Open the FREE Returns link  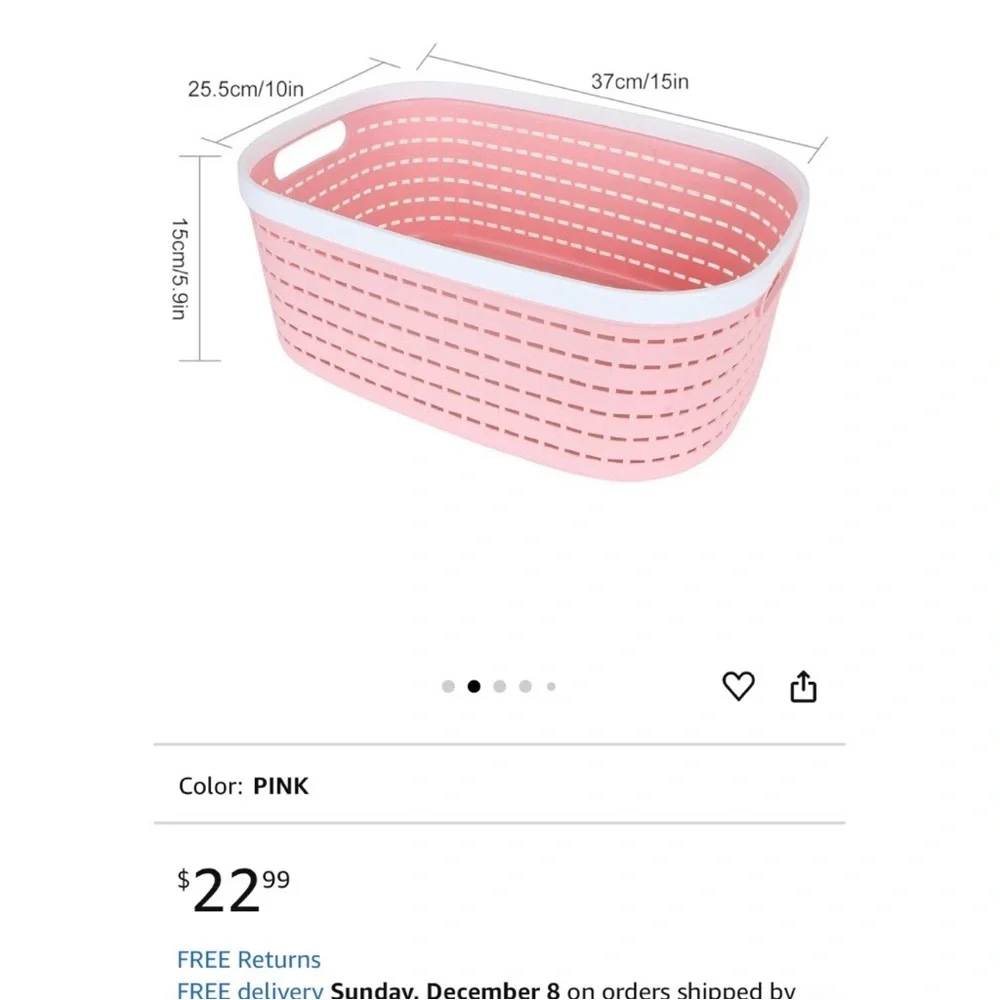(249, 960)
